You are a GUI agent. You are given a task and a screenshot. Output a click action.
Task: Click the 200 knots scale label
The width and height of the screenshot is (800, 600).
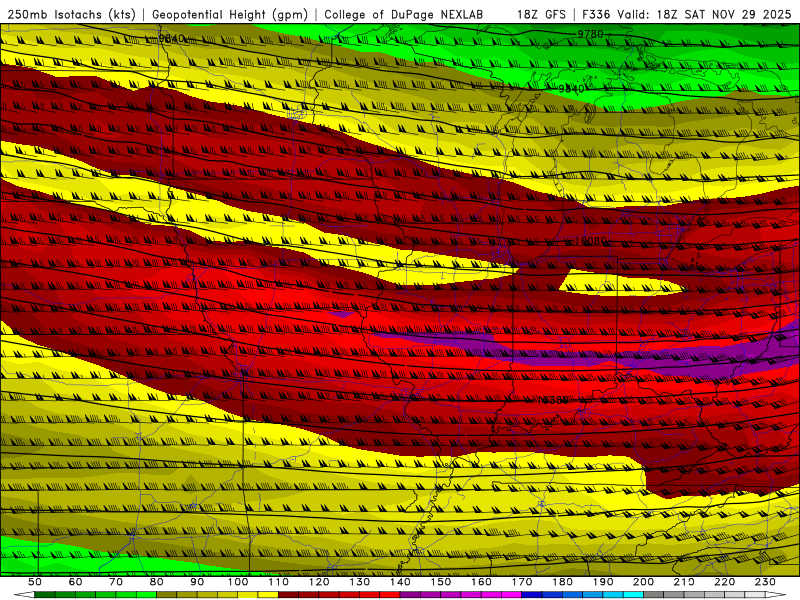click(643, 582)
